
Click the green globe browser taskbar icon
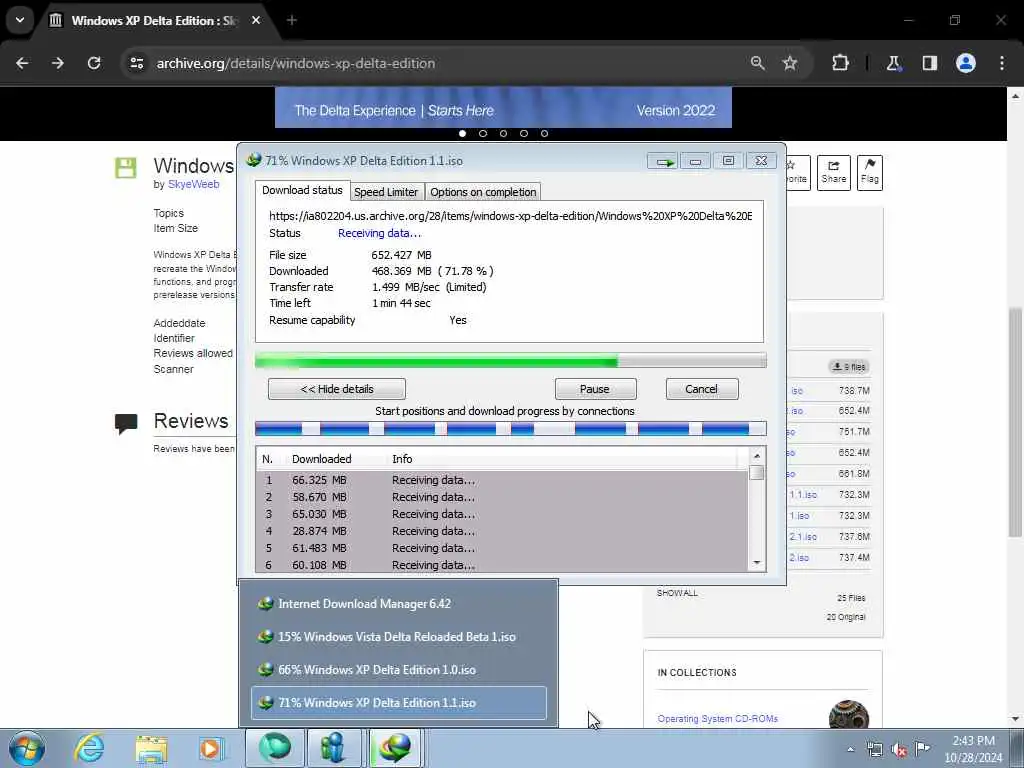[274, 748]
